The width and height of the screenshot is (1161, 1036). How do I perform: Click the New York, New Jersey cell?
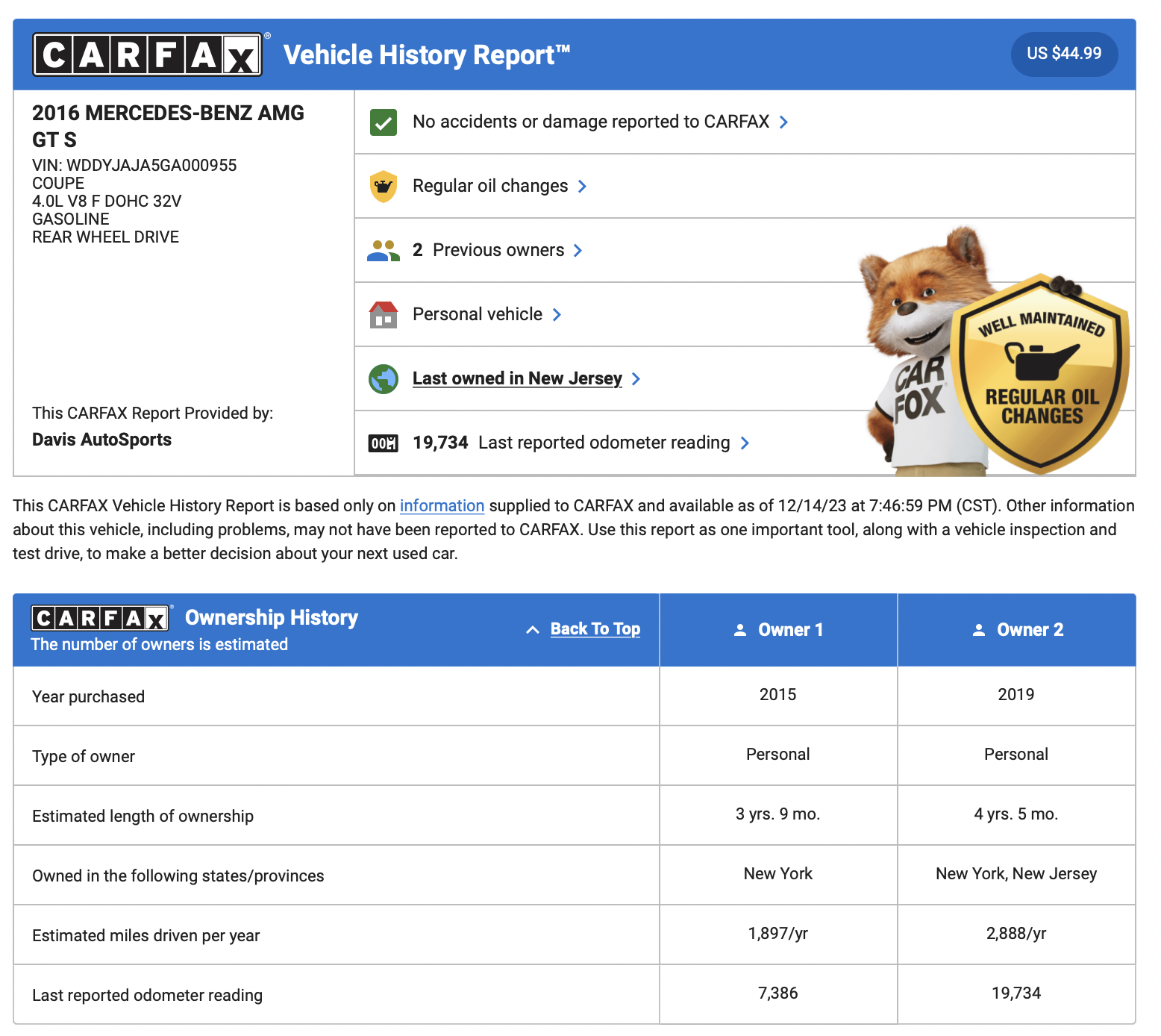[x=1016, y=873]
